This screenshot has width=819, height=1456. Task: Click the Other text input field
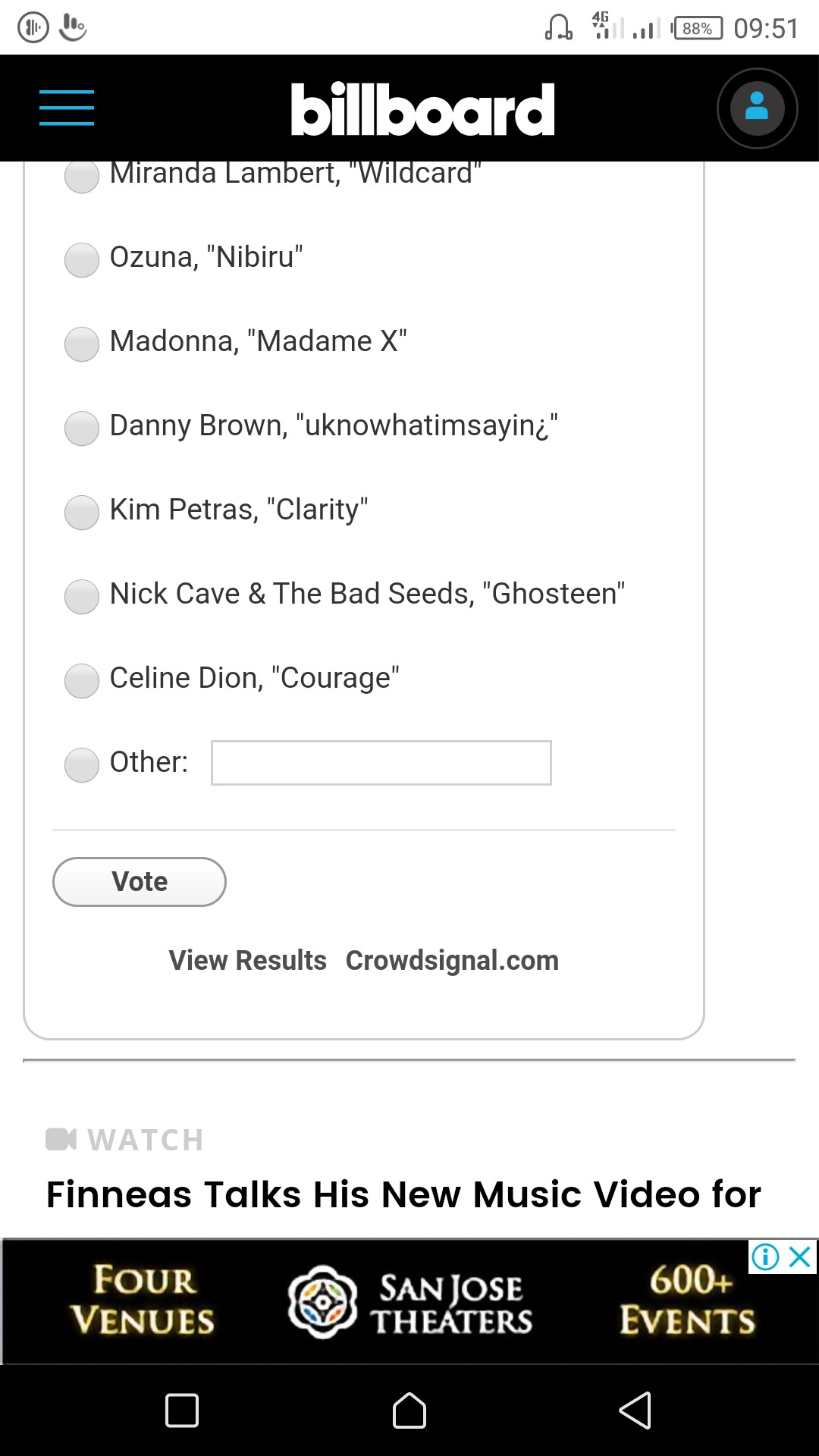pyautogui.click(x=381, y=763)
